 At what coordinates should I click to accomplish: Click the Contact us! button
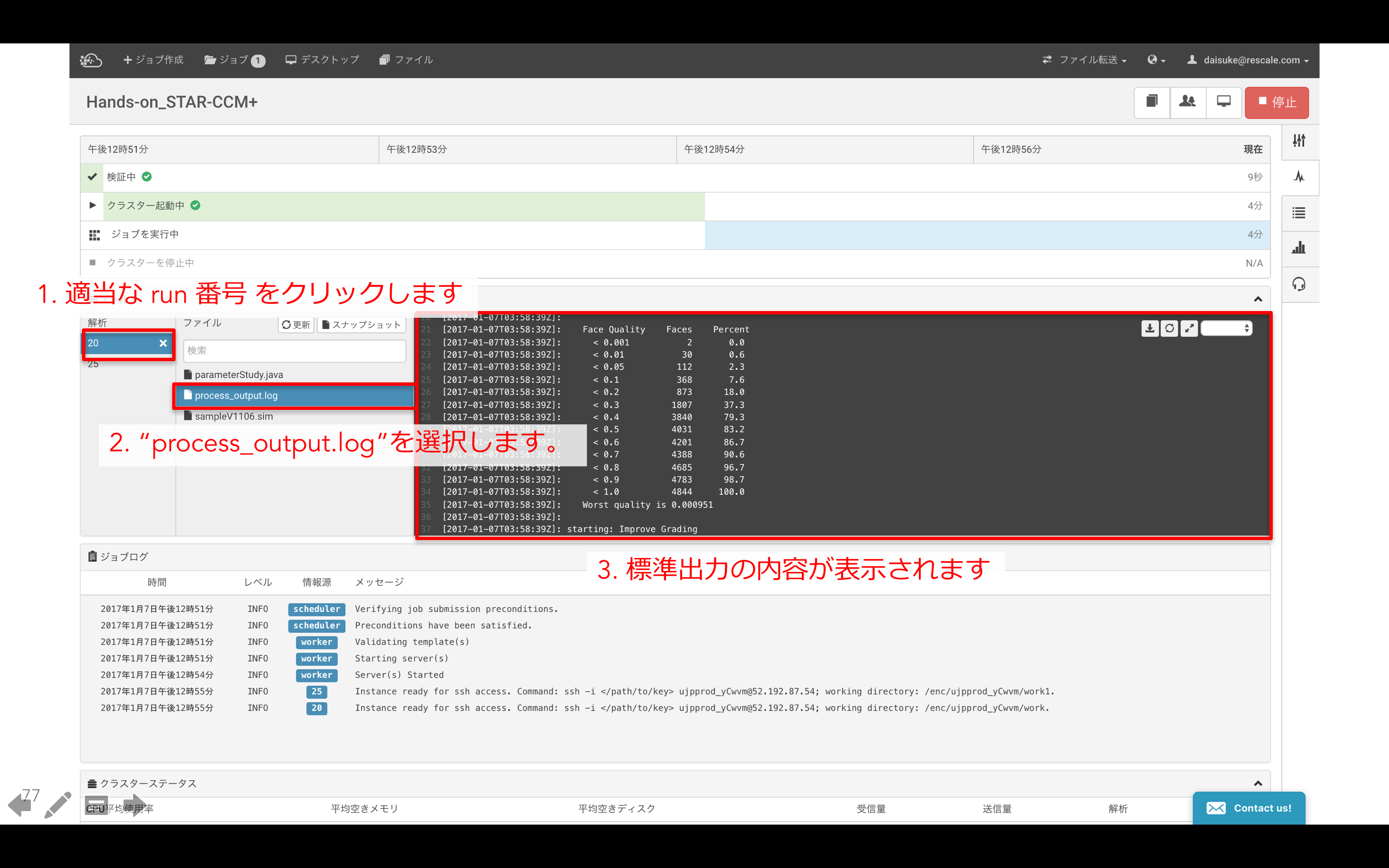pyautogui.click(x=1250, y=807)
